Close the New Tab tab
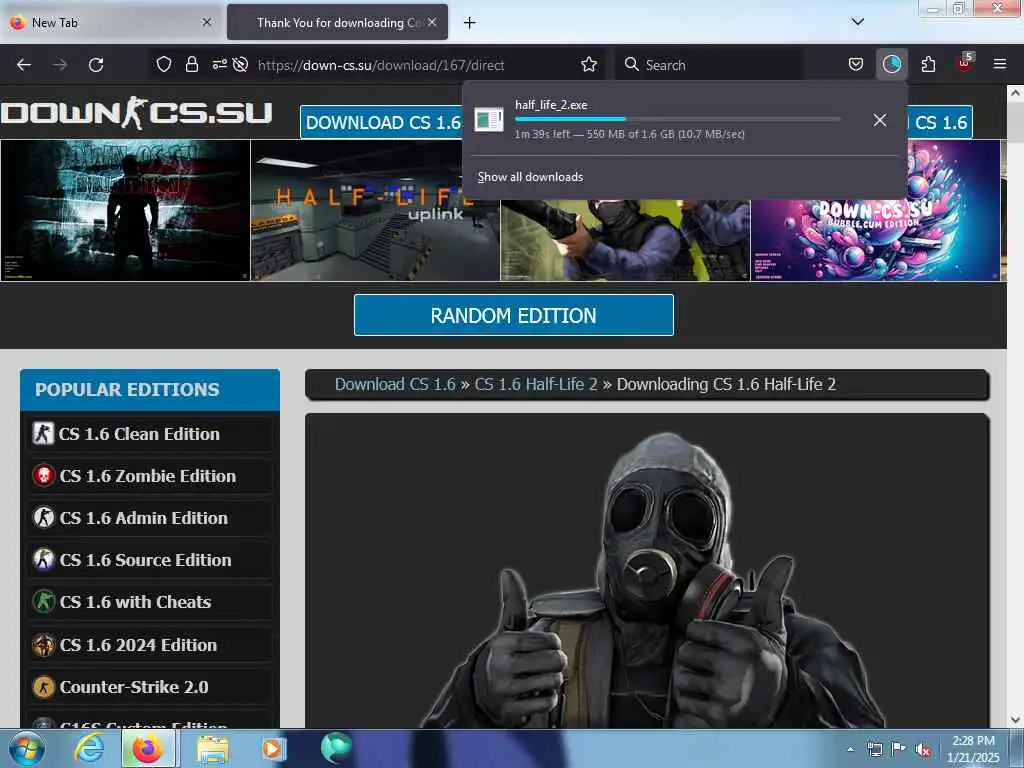Screen dimensions: 1024x768 (207, 22)
